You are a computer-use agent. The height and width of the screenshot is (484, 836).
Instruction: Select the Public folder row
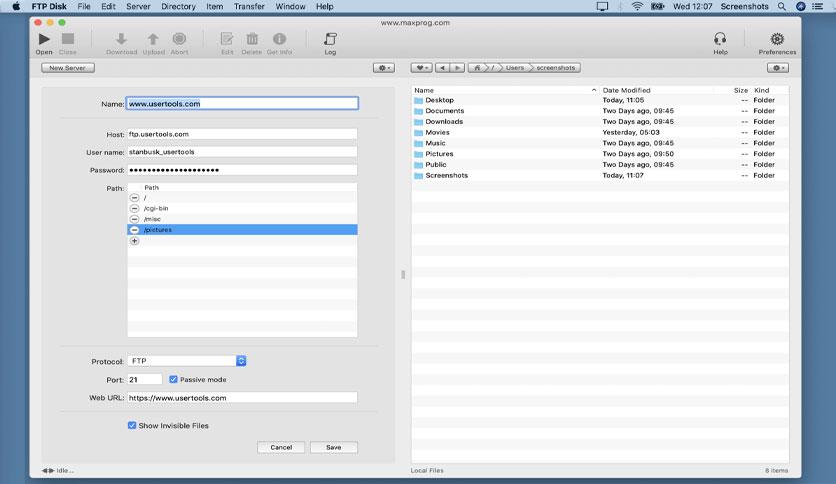600,164
